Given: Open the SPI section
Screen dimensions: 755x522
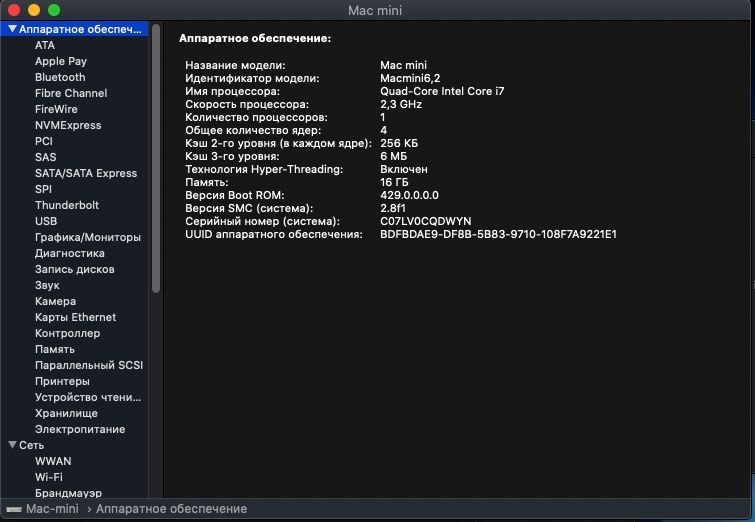Looking at the screenshot, I should 43,189.
